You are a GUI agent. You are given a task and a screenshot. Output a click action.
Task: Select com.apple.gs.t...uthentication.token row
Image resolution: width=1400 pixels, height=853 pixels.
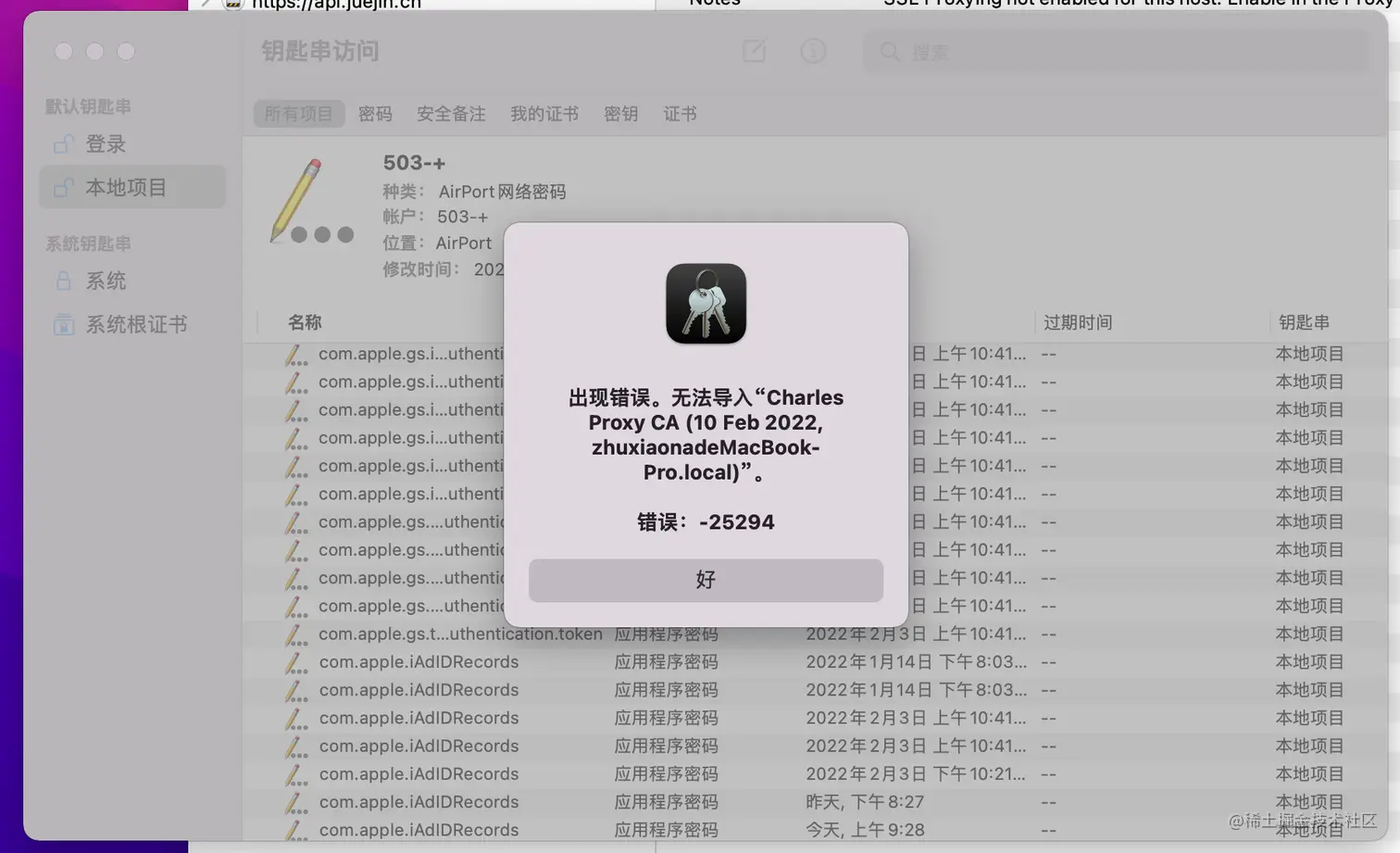pyautogui.click(x=815, y=634)
